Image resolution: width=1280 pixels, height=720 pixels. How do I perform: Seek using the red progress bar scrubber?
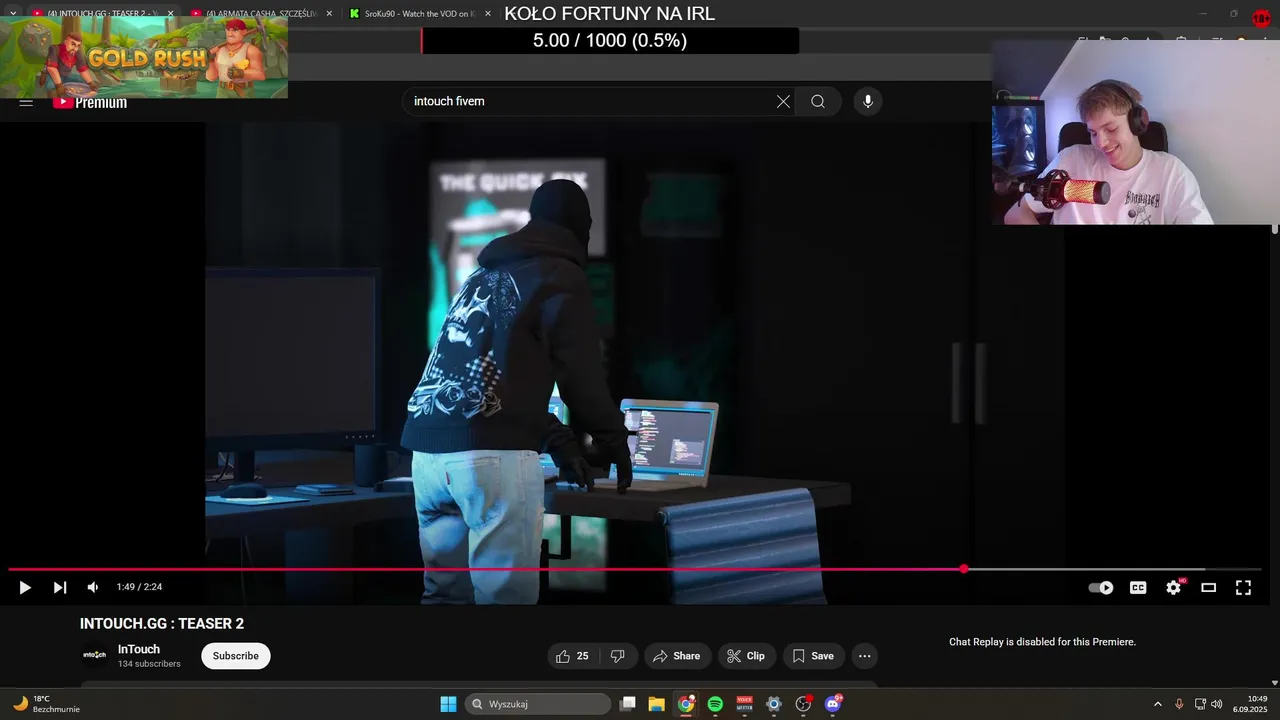[x=964, y=569]
